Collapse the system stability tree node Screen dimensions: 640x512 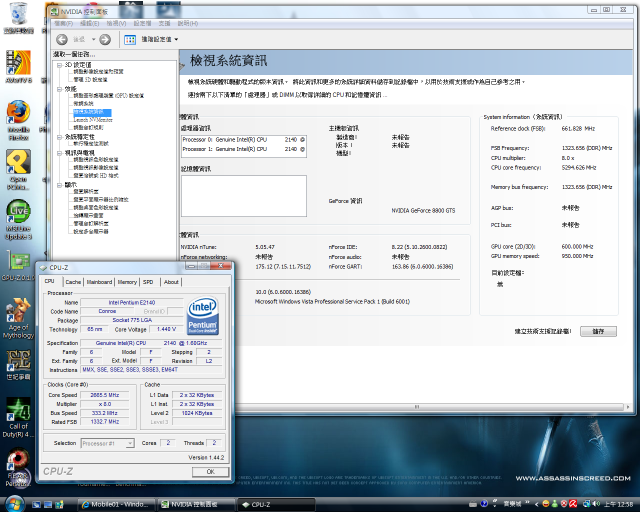(59, 137)
